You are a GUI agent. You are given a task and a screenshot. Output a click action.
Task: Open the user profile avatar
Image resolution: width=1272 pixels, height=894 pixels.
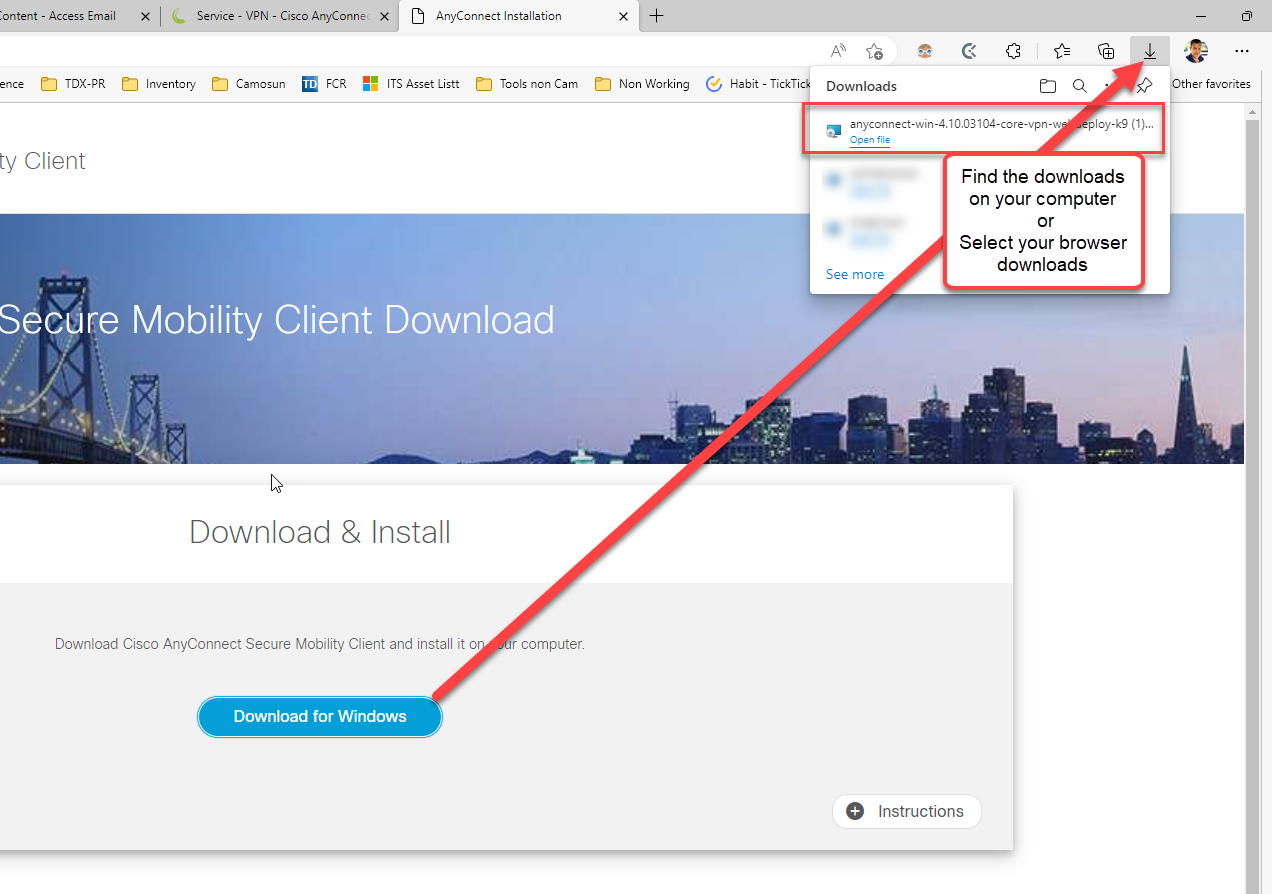[x=1196, y=51]
